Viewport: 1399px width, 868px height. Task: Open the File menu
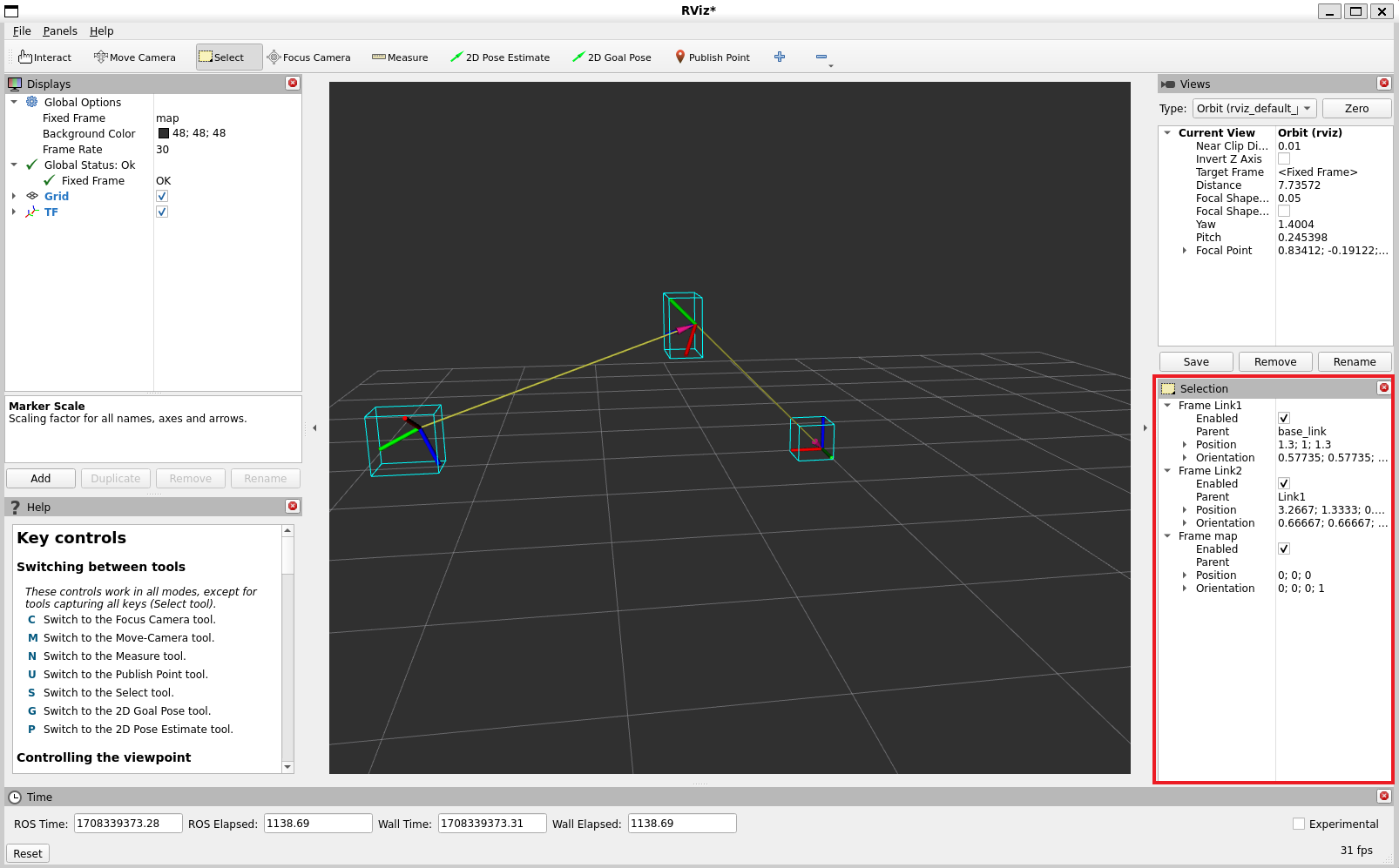(x=22, y=31)
